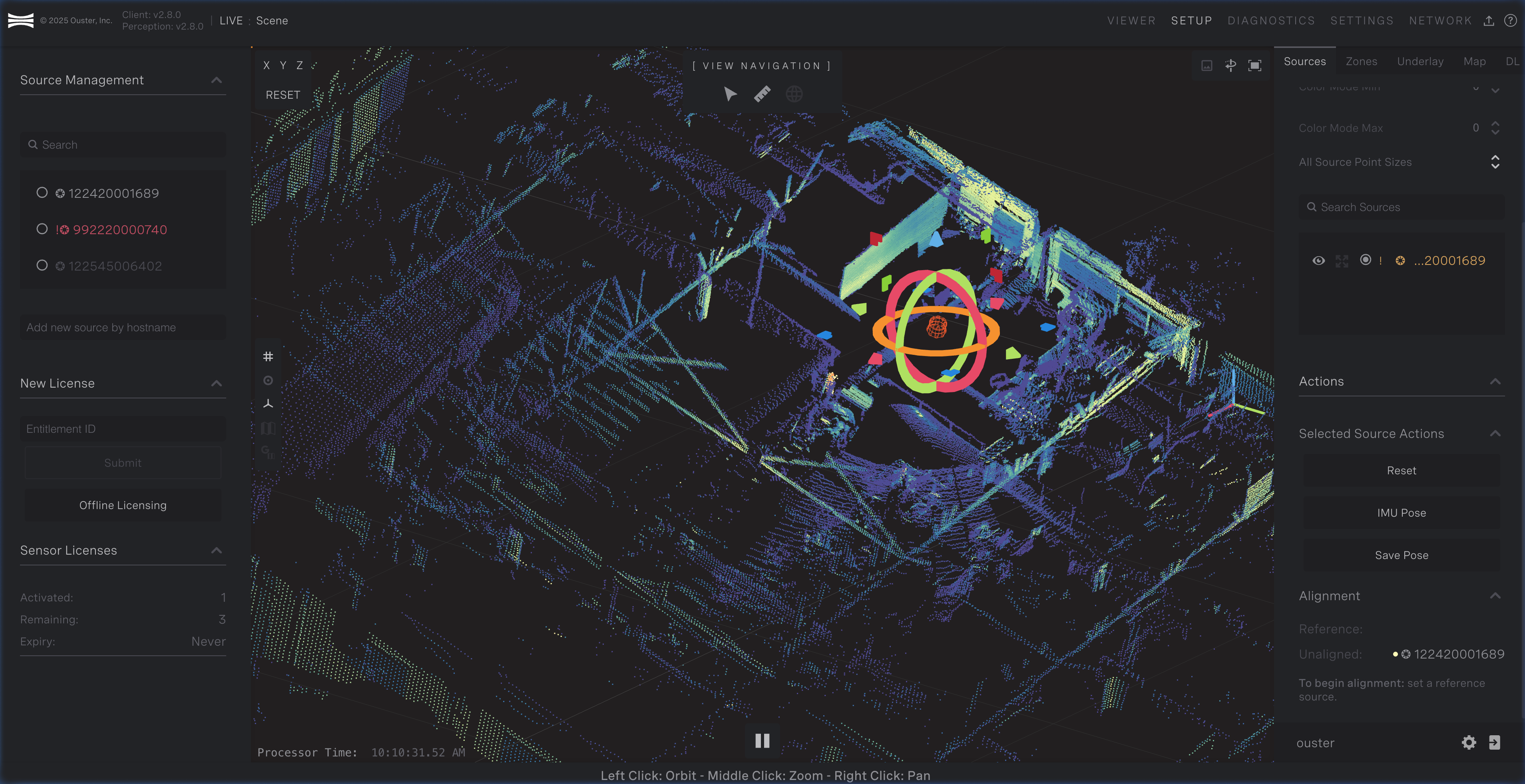
Task: Select the ruler measure tool
Action: click(762, 94)
